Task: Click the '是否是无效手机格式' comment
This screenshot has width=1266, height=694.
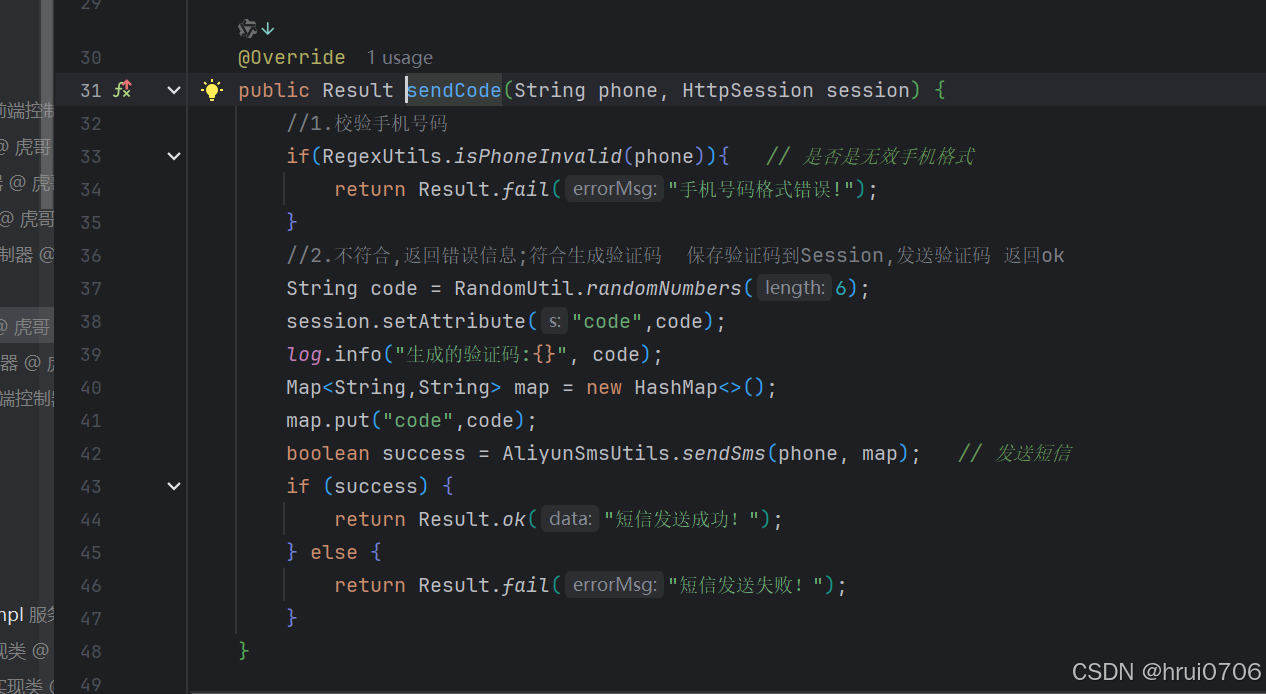Action: (x=870, y=156)
